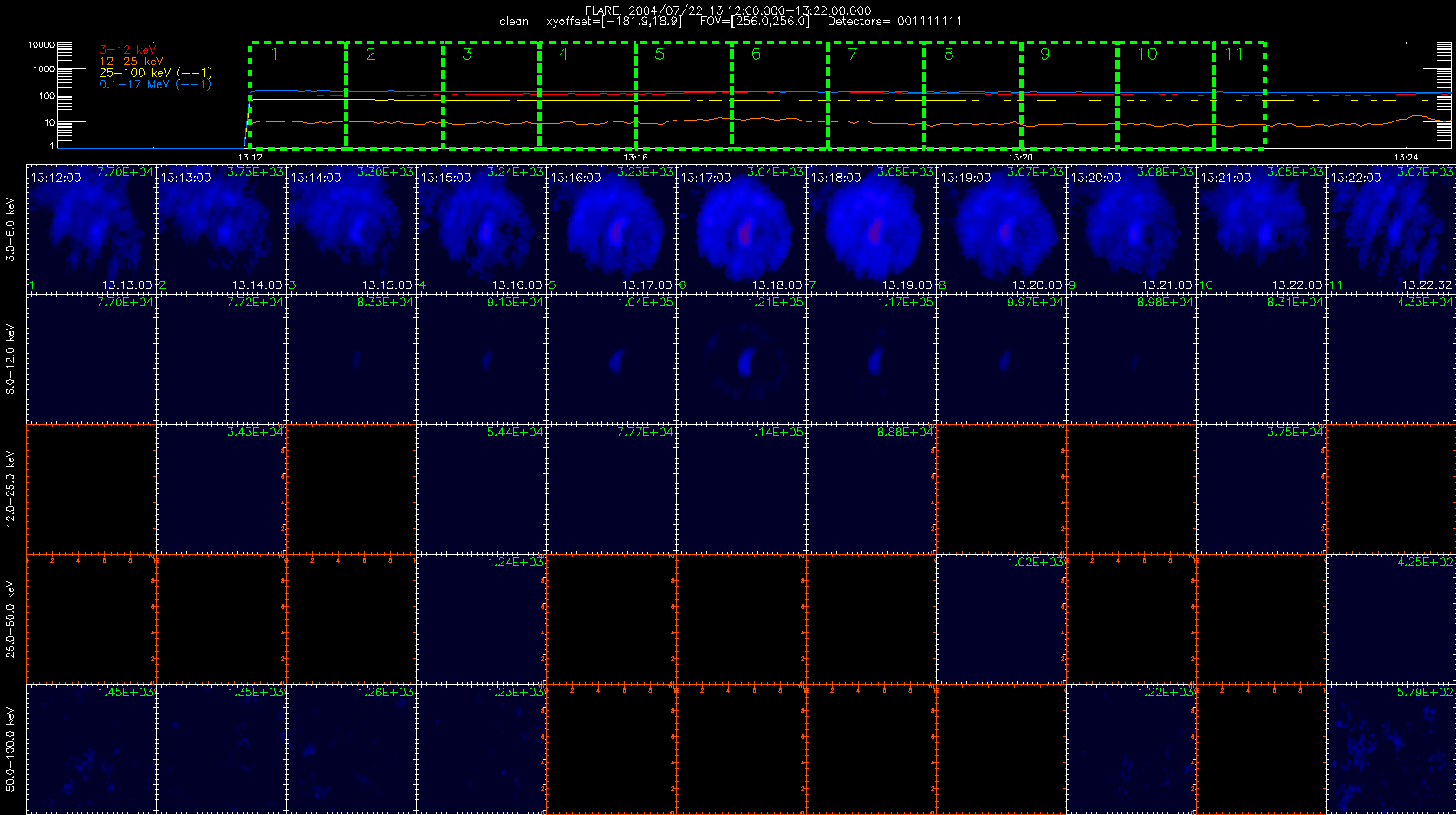Click the blue '0.1-17 MeV' legend entry
Image resolution: width=1456 pixels, height=815 pixels.
[155, 84]
